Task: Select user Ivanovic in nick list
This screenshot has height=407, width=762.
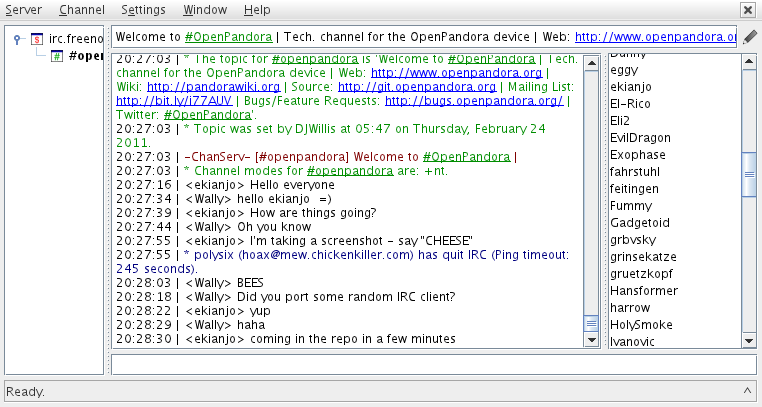Action: point(632,341)
